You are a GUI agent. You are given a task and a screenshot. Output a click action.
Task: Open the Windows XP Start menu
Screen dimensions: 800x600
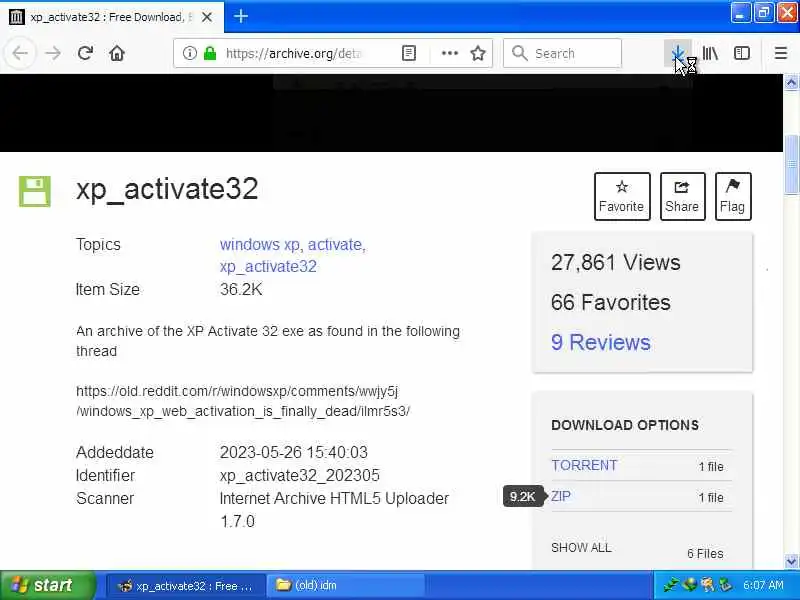(47, 585)
